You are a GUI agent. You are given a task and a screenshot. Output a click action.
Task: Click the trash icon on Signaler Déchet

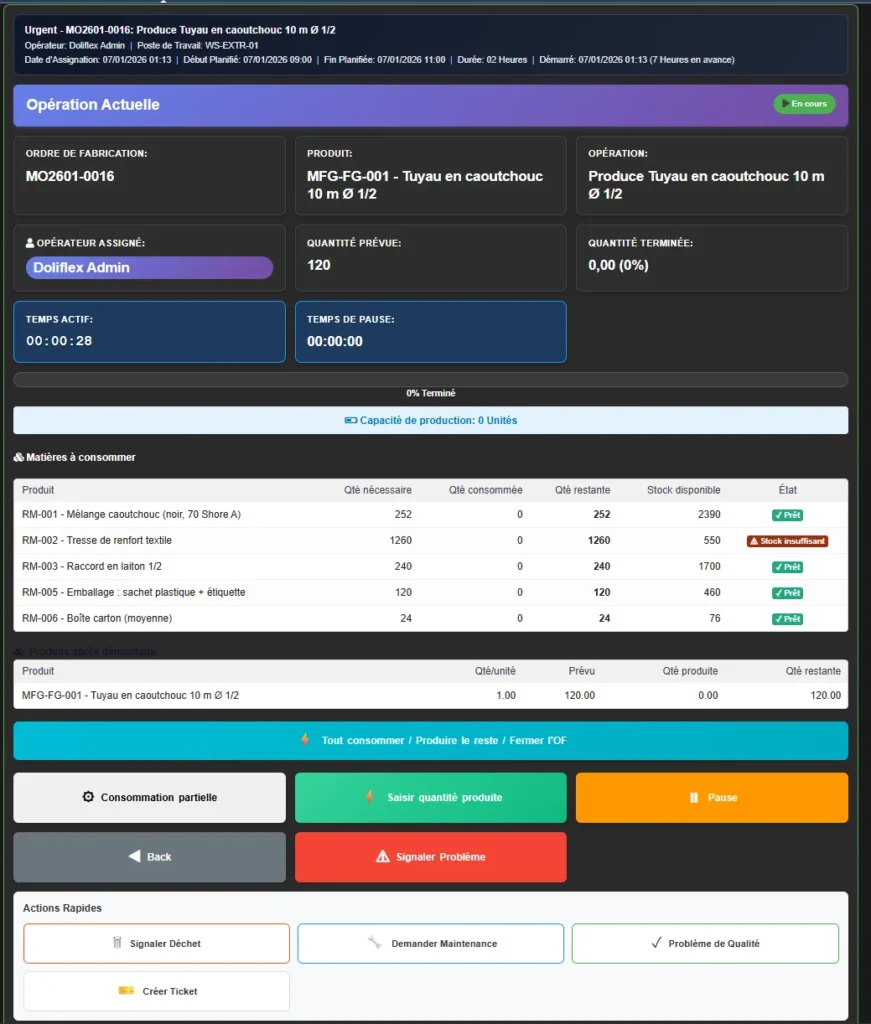(117, 943)
